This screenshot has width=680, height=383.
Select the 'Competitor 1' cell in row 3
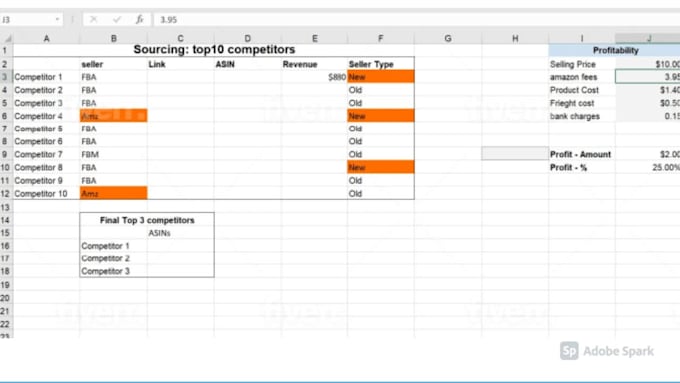click(46, 77)
